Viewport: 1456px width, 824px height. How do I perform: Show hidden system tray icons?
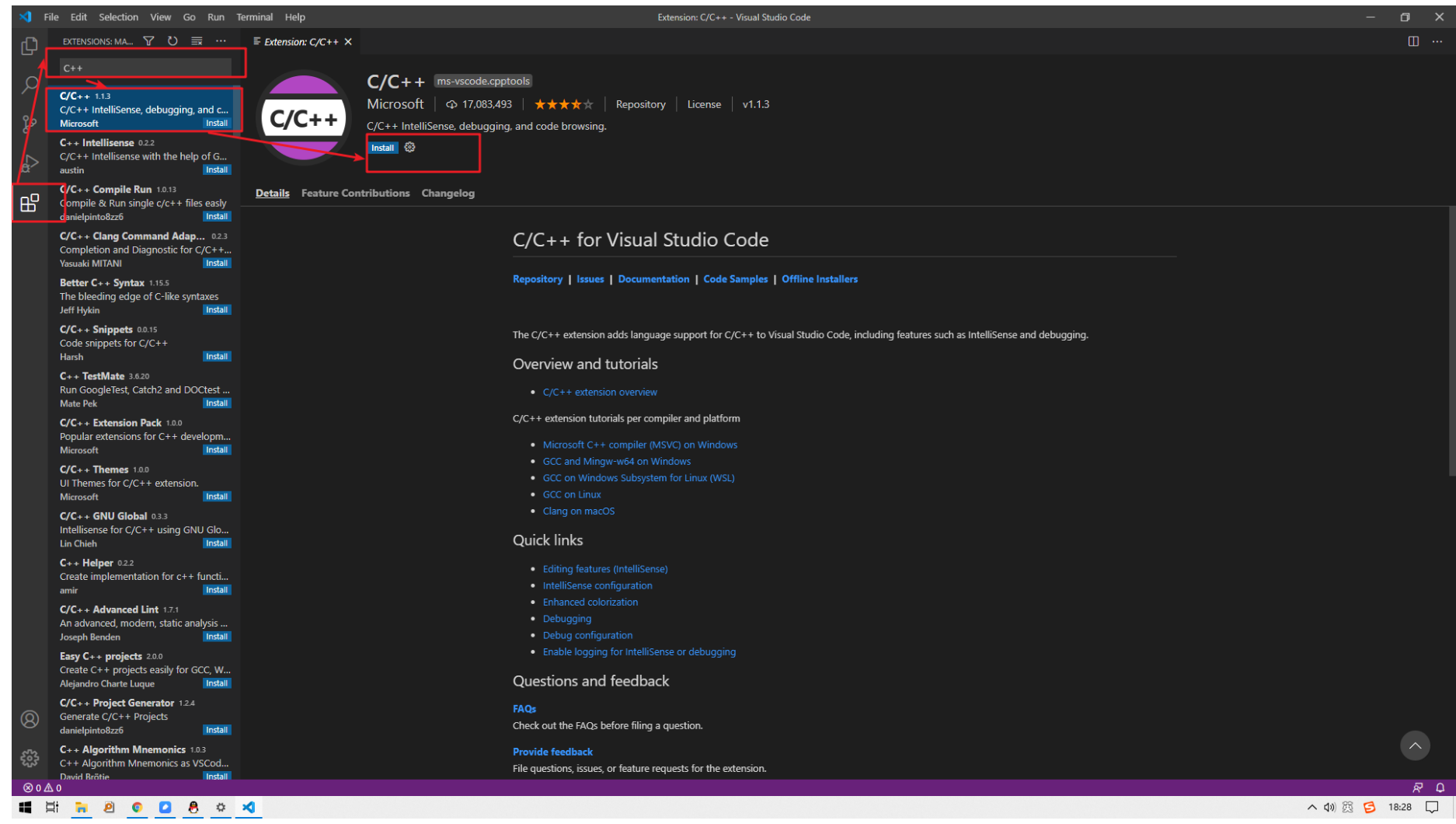pyautogui.click(x=1311, y=808)
